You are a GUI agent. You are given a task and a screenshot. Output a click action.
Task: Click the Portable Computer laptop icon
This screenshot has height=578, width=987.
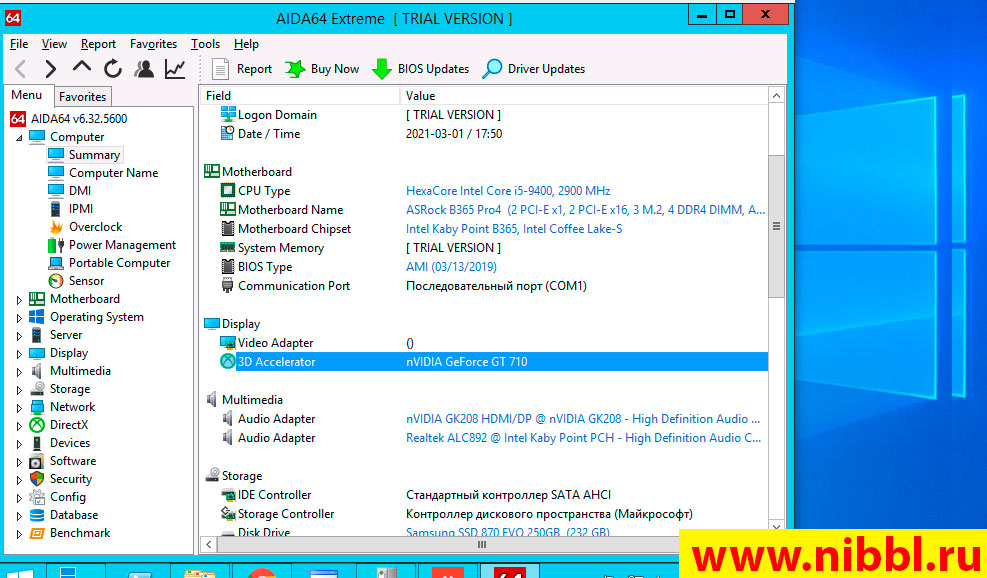point(56,263)
